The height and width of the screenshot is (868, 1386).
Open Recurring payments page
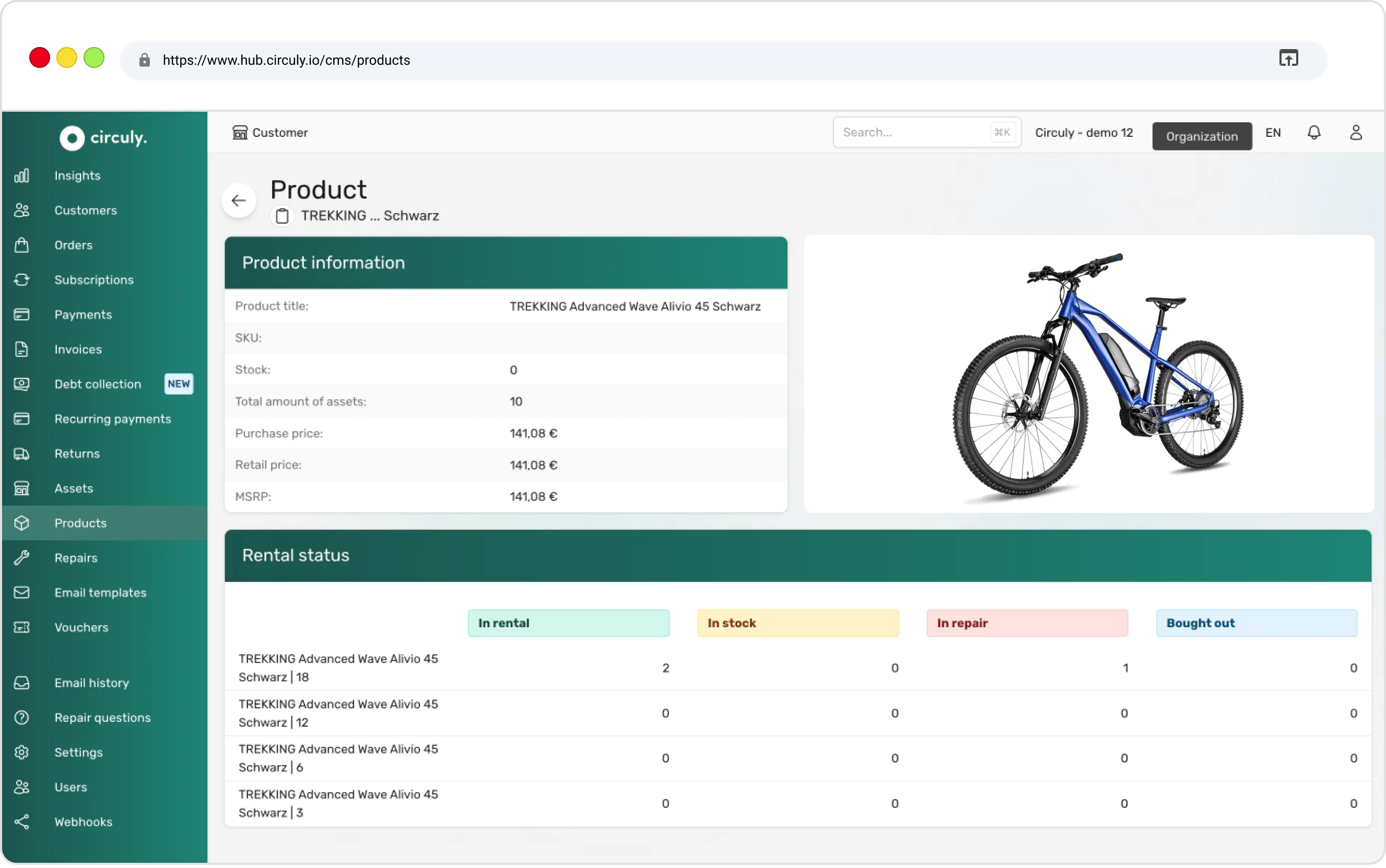click(x=113, y=419)
